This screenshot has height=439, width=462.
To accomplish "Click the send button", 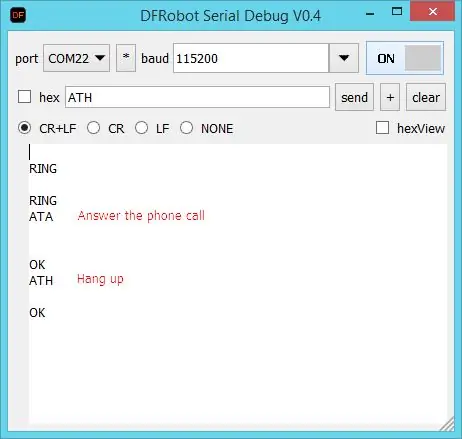I will point(354,97).
